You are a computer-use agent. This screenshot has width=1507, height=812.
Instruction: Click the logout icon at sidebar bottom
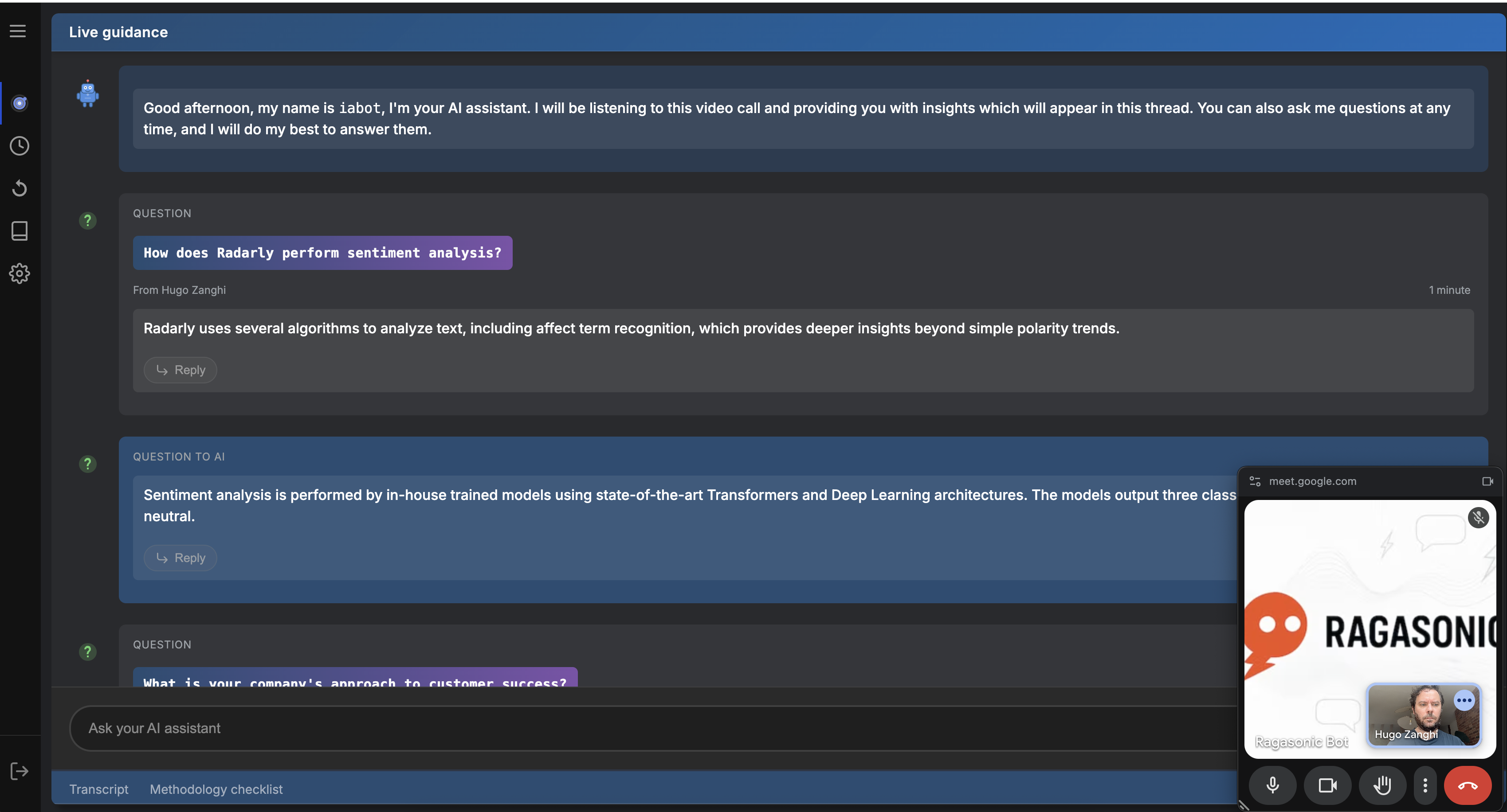pos(20,770)
